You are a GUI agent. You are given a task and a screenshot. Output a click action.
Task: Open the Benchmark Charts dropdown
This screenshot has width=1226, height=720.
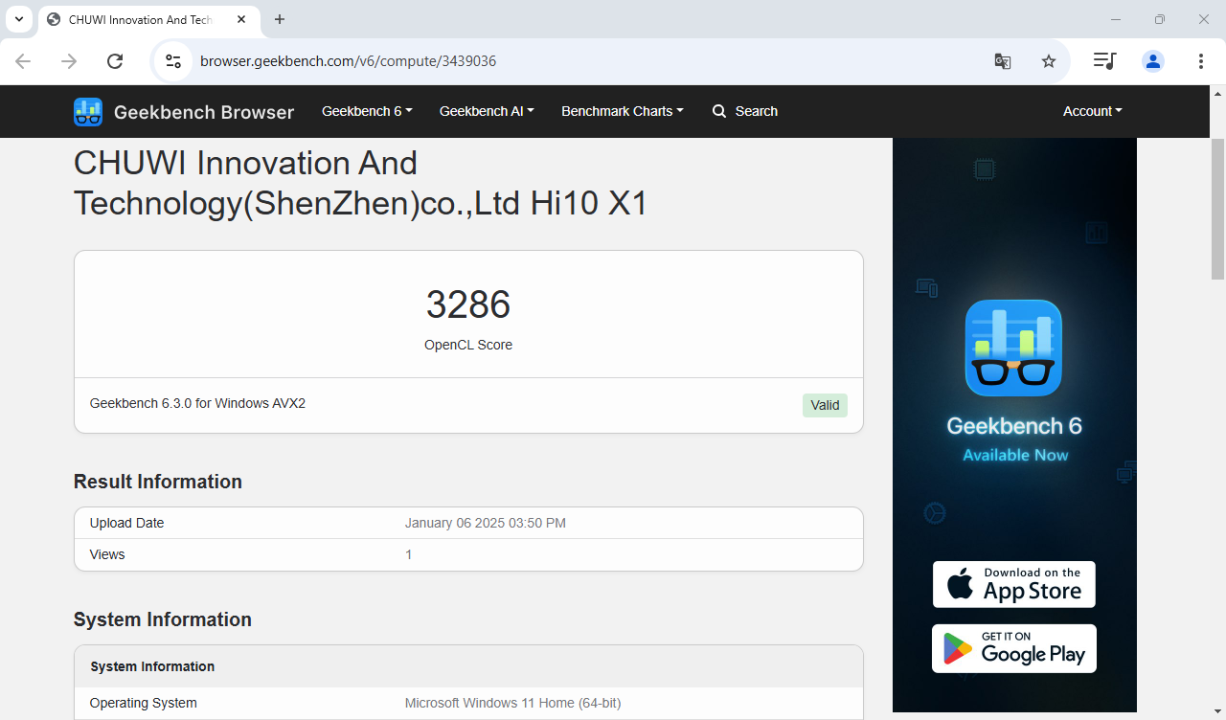point(622,111)
